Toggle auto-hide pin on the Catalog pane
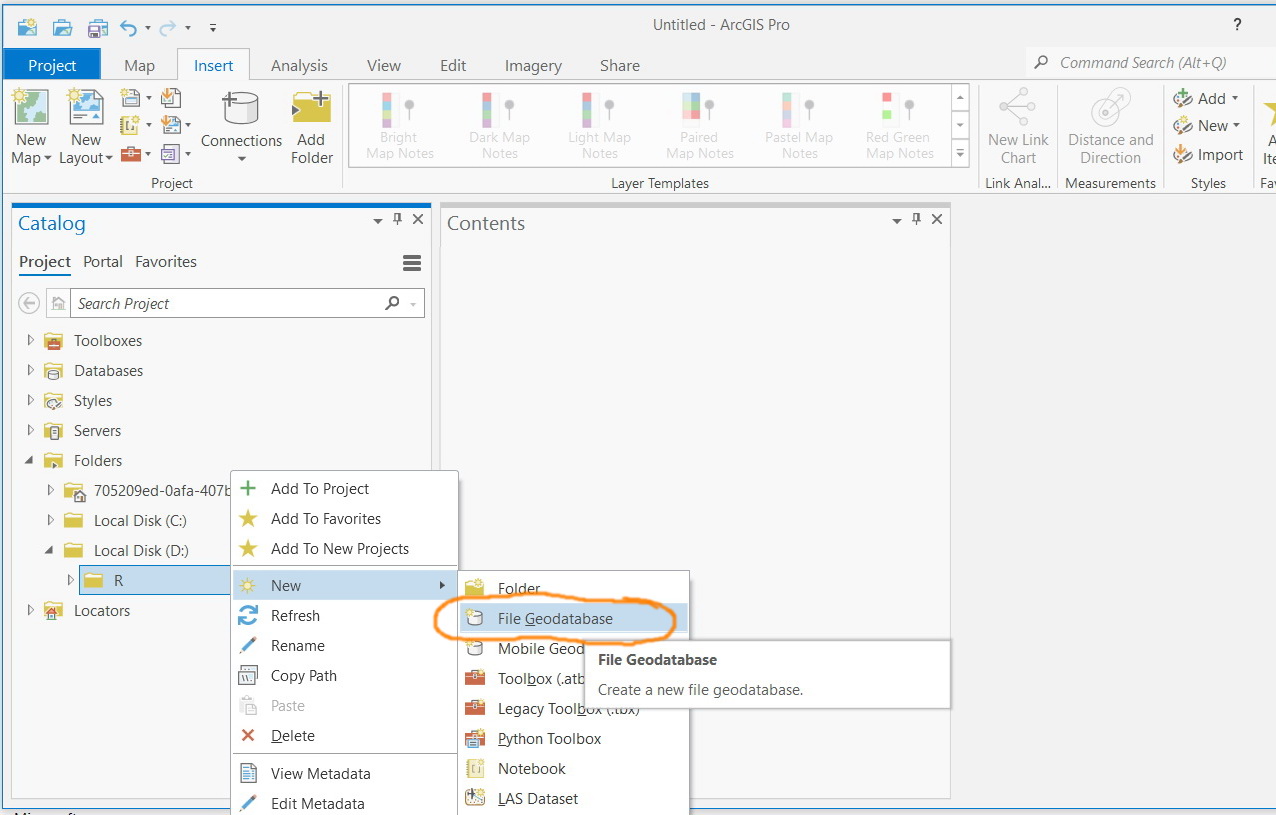The width and height of the screenshot is (1276, 815). tap(397, 219)
